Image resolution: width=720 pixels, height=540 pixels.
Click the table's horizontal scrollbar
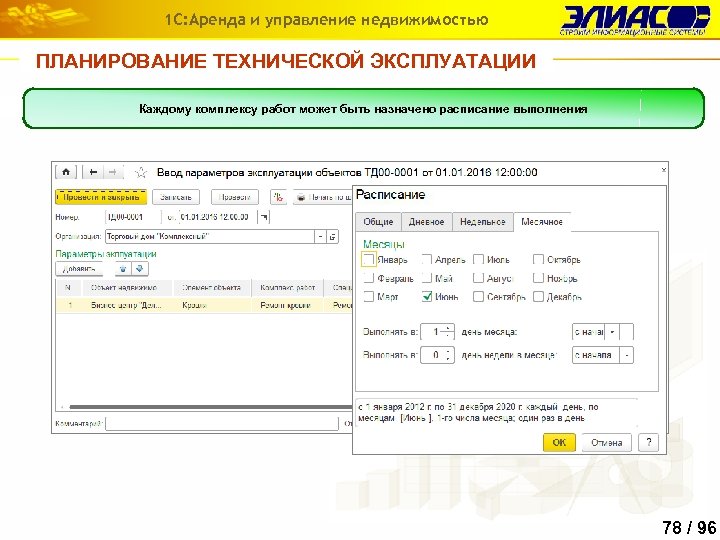point(209,407)
